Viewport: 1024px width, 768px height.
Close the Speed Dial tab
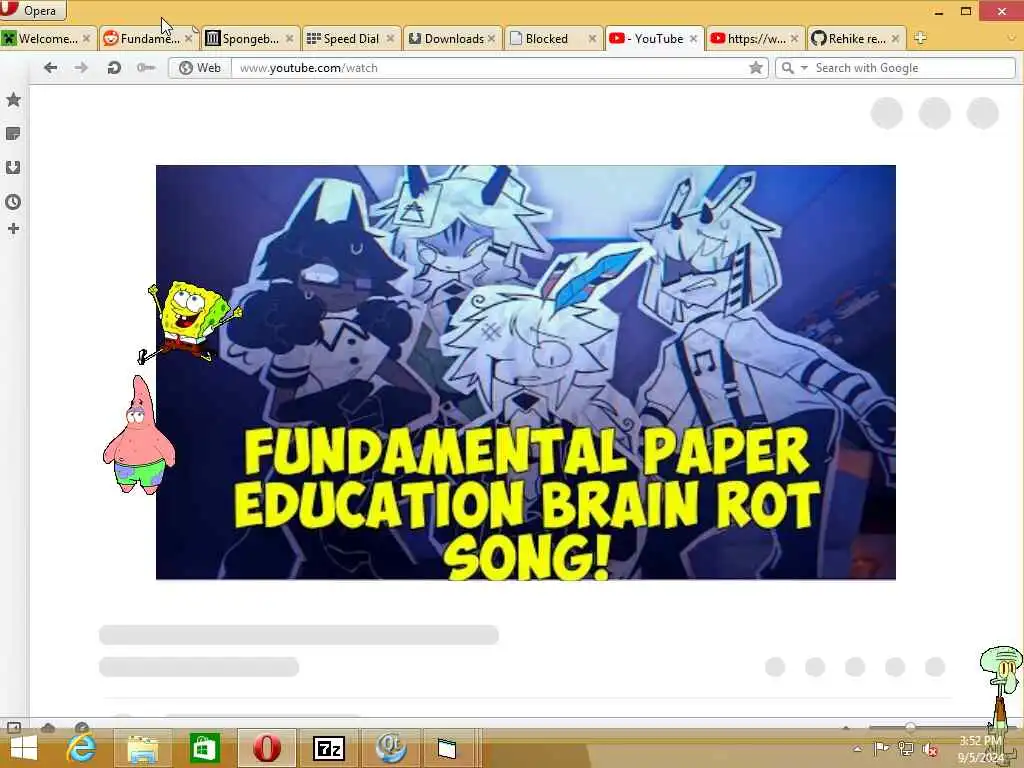391,39
